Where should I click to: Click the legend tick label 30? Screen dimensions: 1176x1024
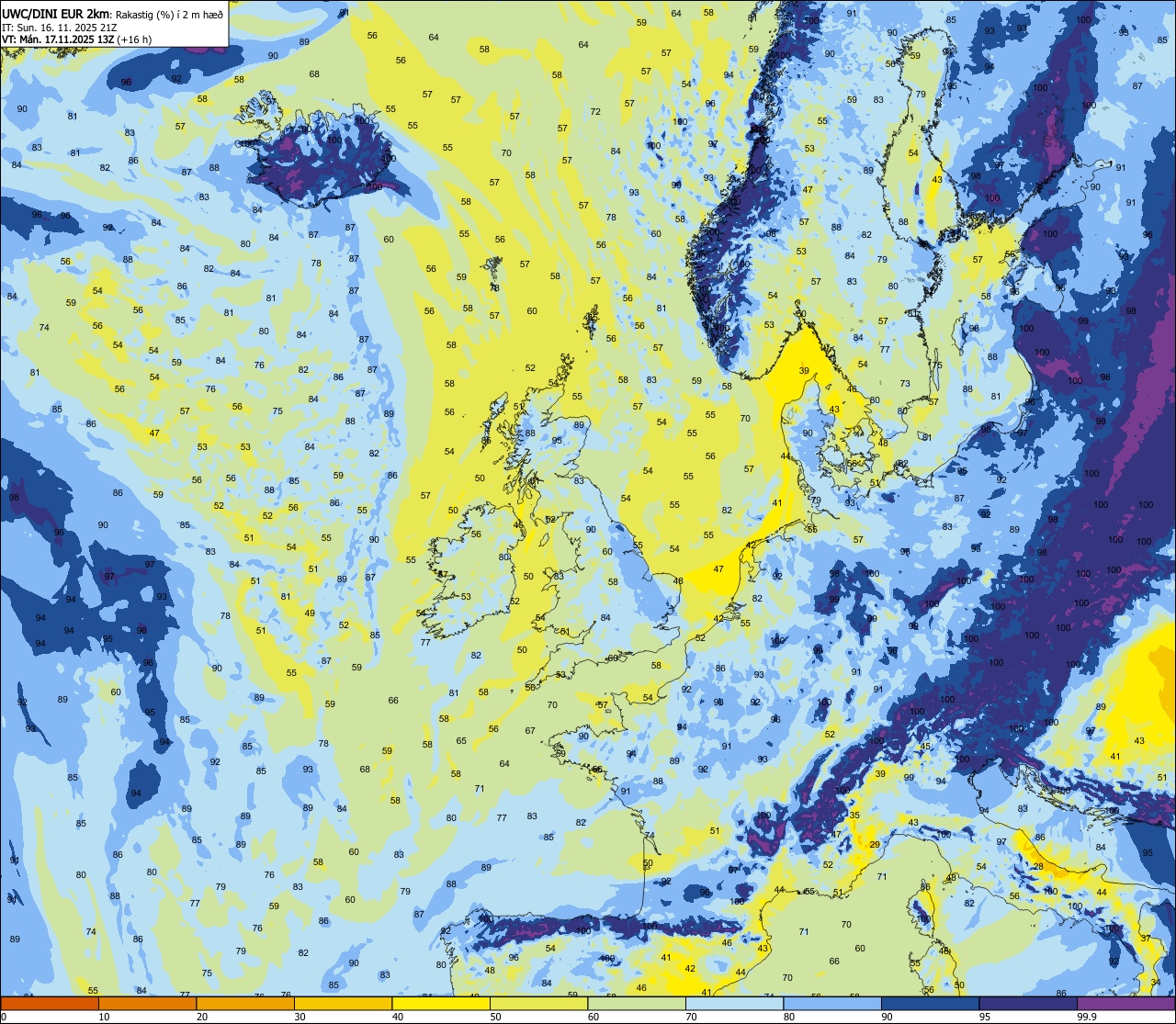[300, 1017]
